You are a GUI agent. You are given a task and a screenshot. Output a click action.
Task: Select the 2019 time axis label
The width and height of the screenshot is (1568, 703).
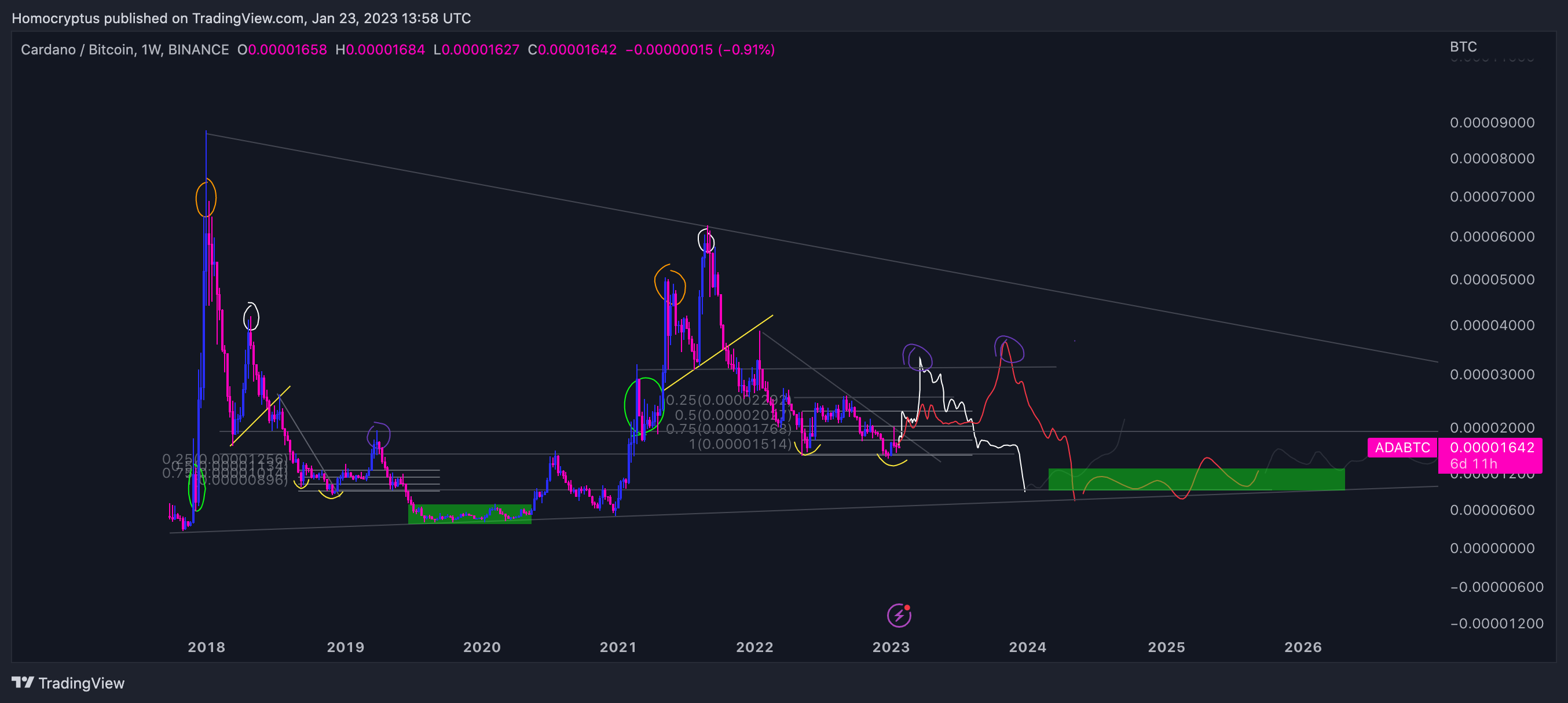[345, 647]
